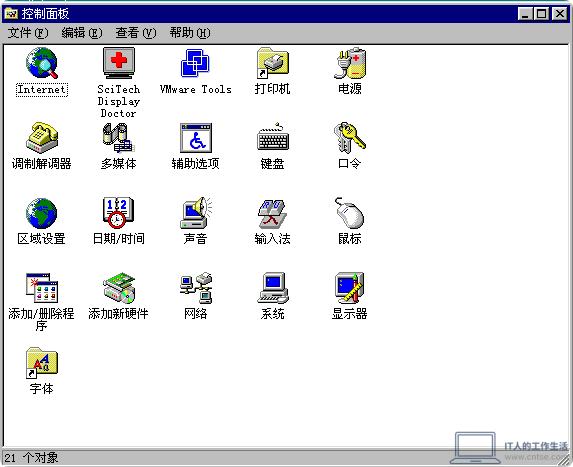Maximize the 控制面板 window
573x467 pixels.
[542, 14]
